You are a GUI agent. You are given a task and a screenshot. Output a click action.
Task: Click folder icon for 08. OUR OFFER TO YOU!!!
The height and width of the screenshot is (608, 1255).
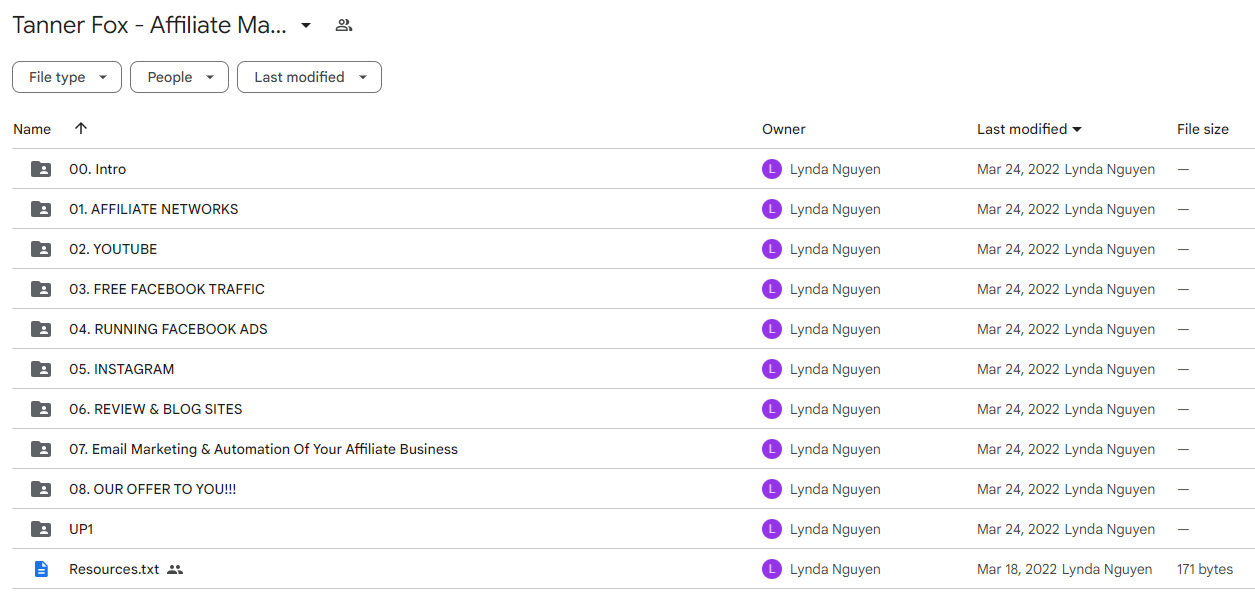click(x=41, y=489)
